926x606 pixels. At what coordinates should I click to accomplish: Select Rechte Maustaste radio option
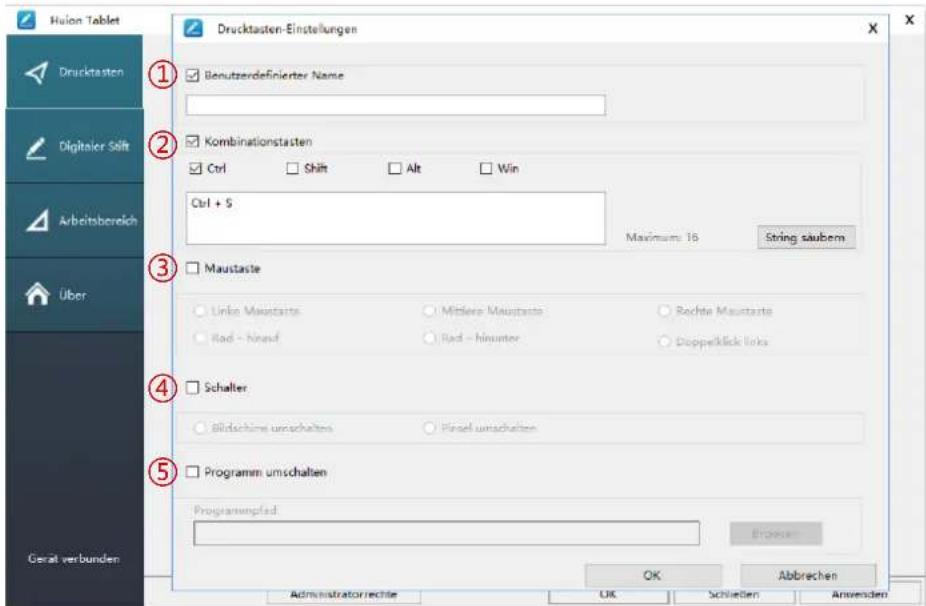(x=664, y=311)
